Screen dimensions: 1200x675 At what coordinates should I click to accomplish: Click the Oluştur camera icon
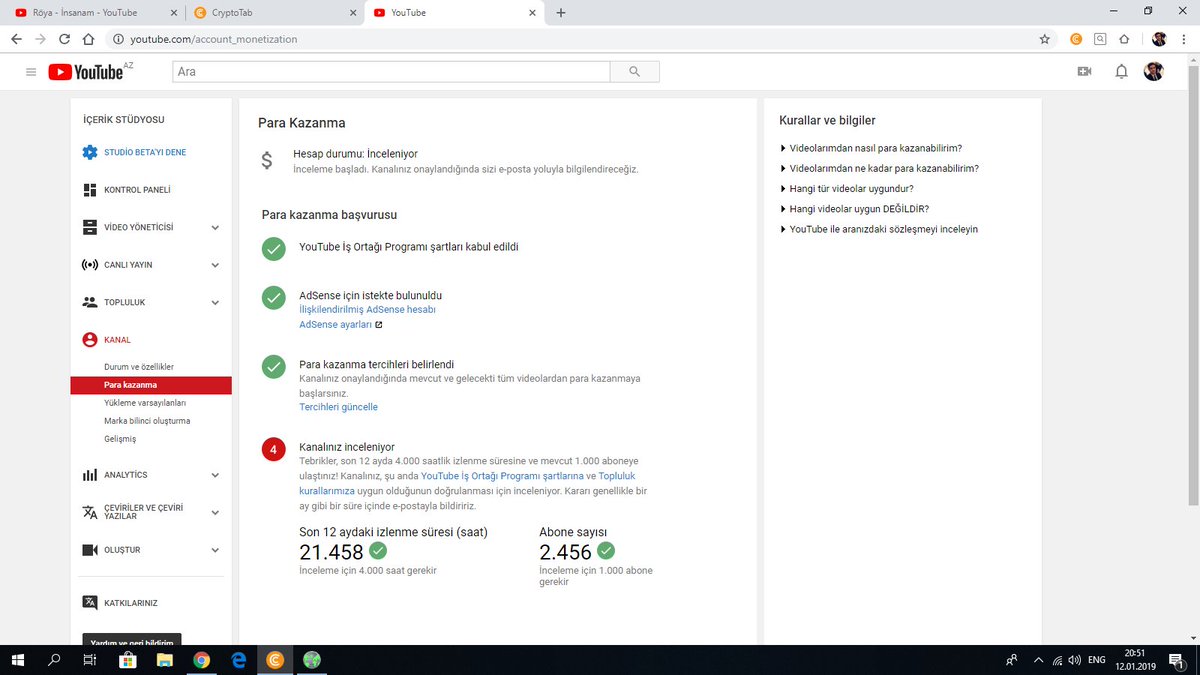pos(90,550)
